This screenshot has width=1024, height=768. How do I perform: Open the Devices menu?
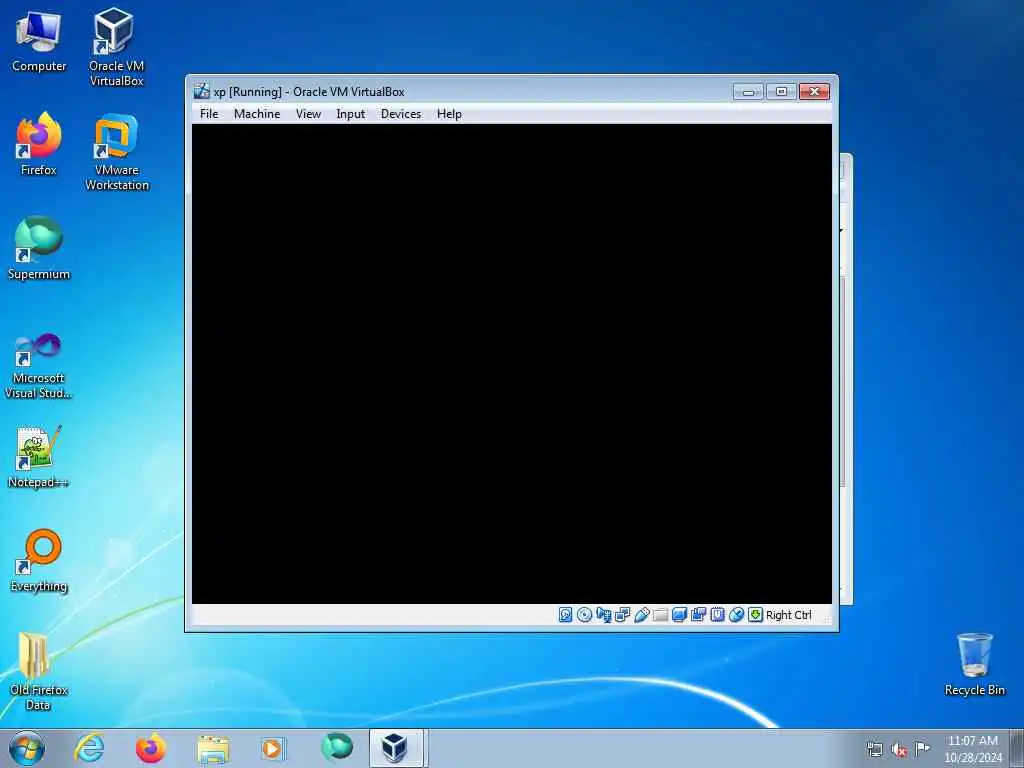coord(401,114)
